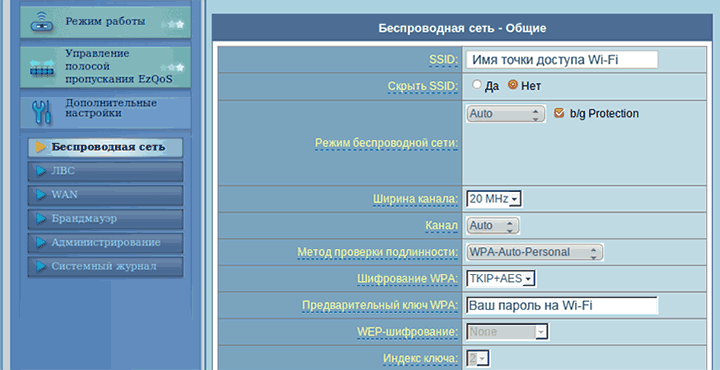Open Управление полосой пропускания EzQoS
Screen dimensions: 720x370
(106, 67)
